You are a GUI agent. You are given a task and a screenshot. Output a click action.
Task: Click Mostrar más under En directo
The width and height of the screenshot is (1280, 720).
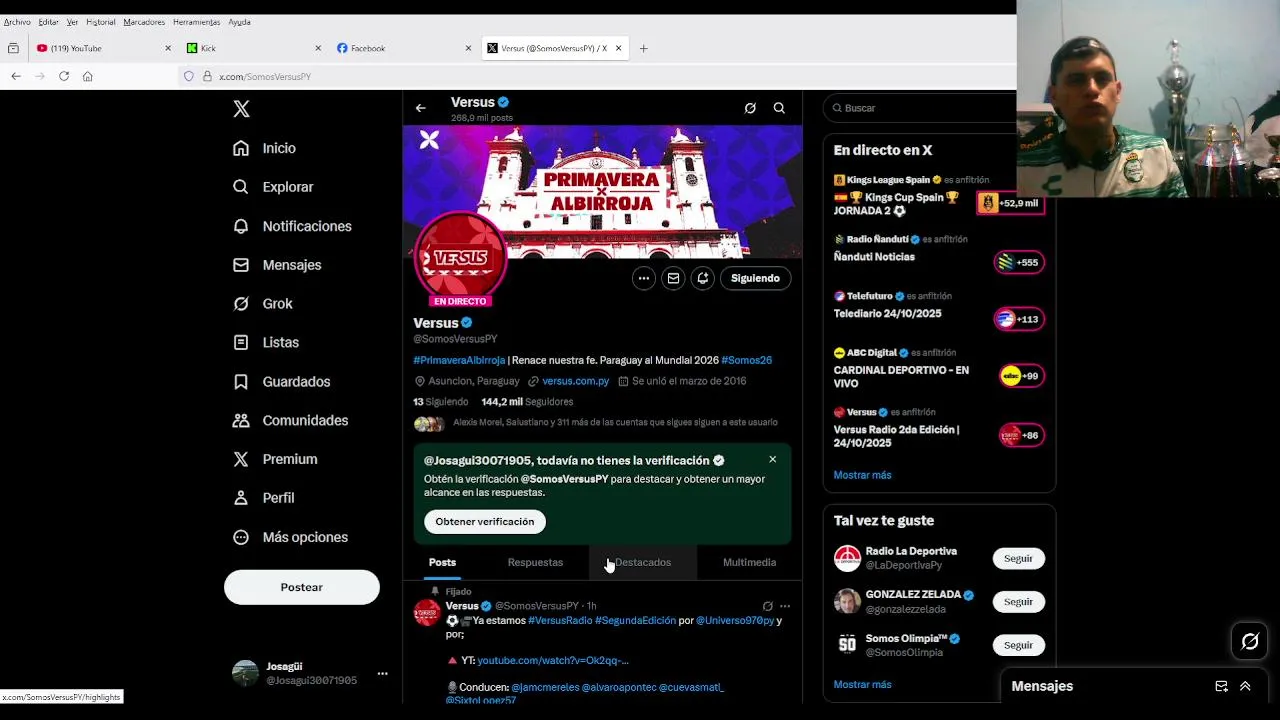point(862,475)
